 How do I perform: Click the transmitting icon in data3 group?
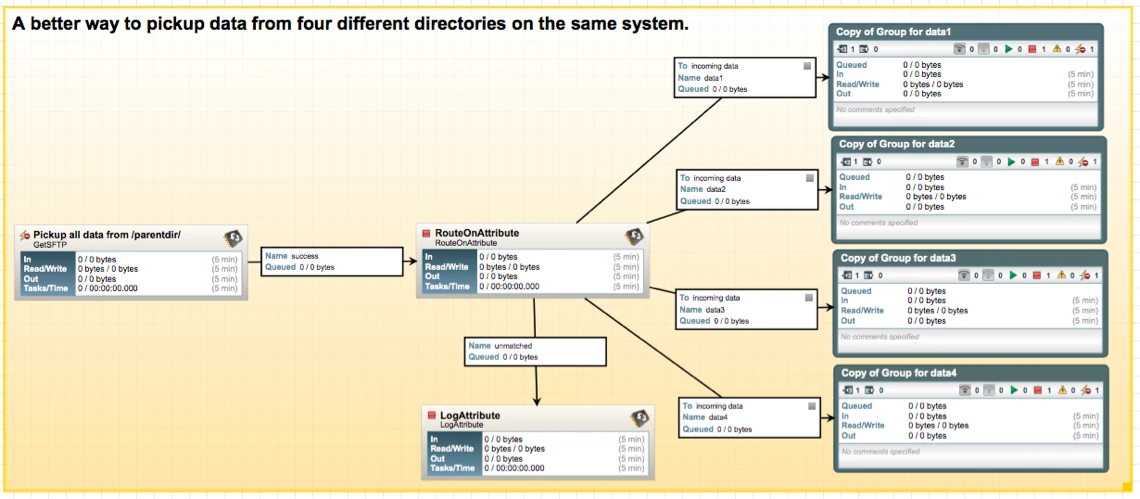(x=964, y=276)
